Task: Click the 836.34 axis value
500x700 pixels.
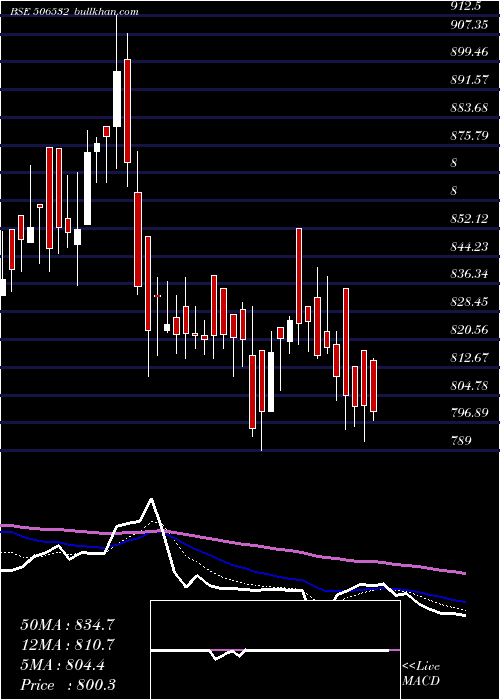Action: [470, 274]
